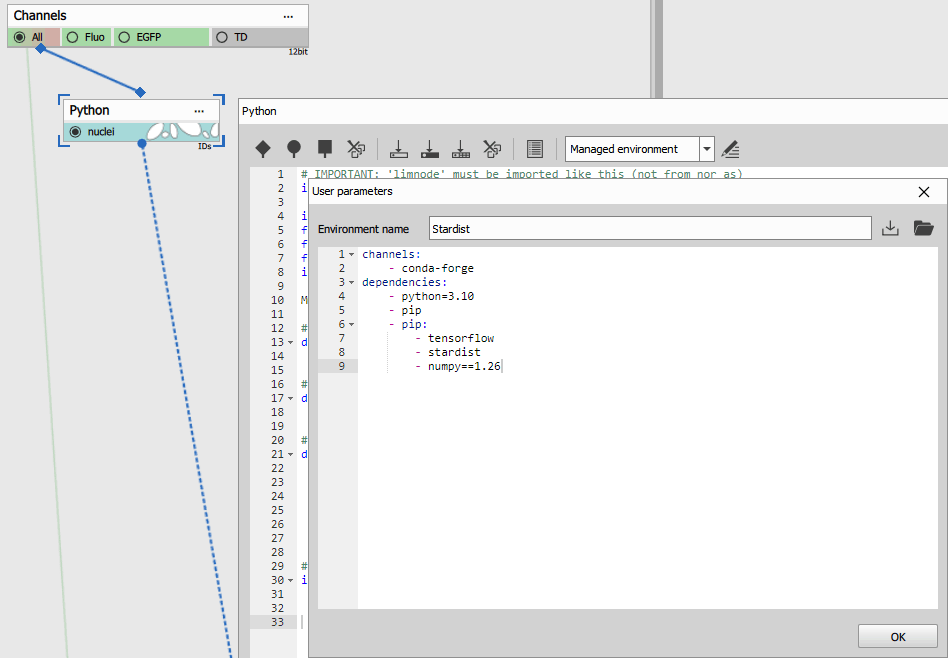The height and width of the screenshot is (658, 948).
Task: Click the circle pin icon in Python toolbar
Action: point(294,149)
